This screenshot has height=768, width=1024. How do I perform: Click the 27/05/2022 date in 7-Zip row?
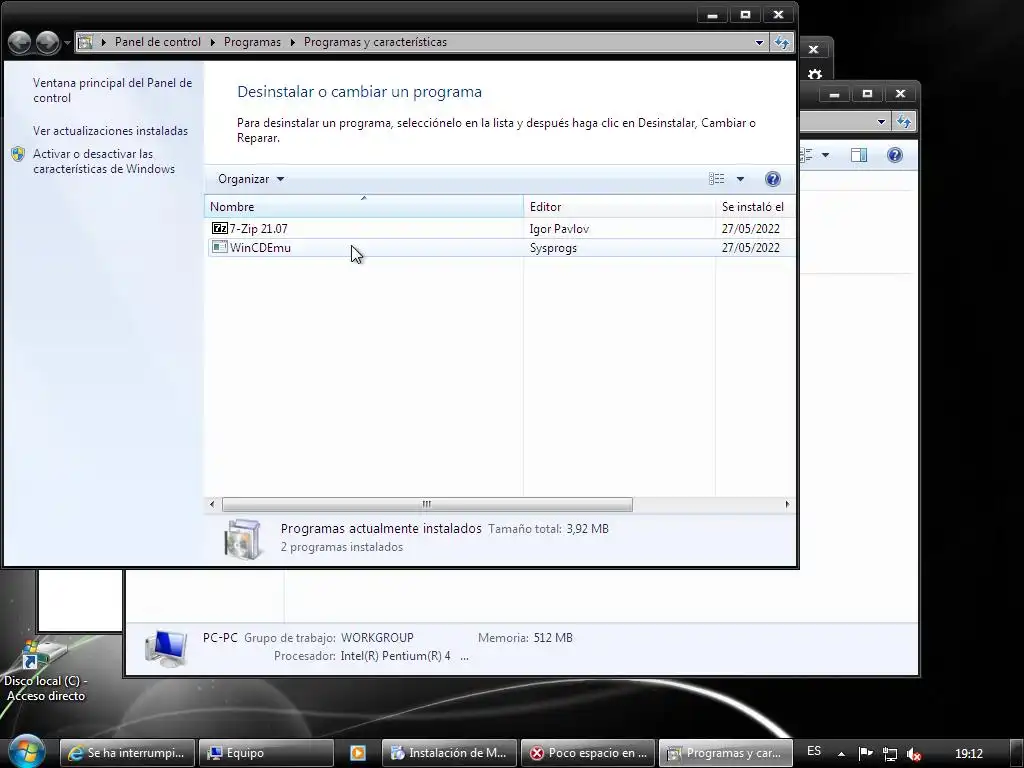(750, 229)
